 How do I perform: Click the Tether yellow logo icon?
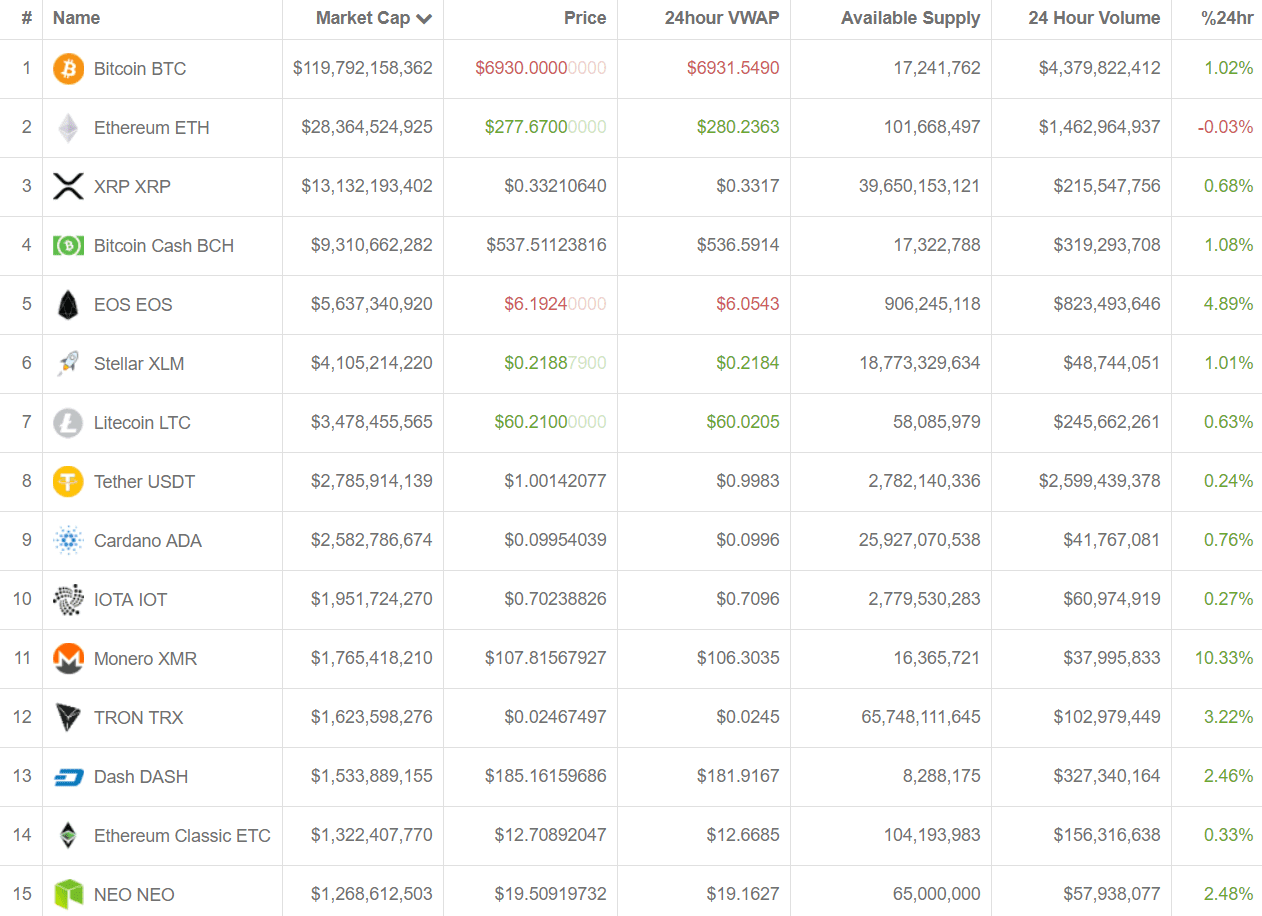[68, 482]
